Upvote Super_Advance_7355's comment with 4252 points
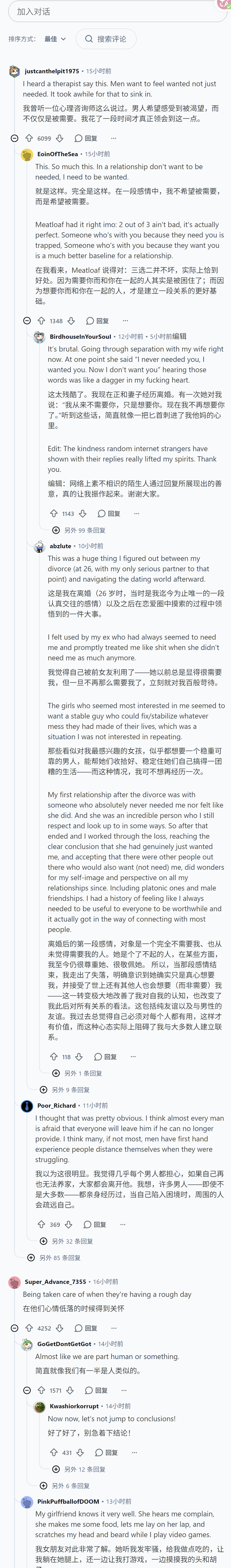The image size is (231, 1568). 29,1327
